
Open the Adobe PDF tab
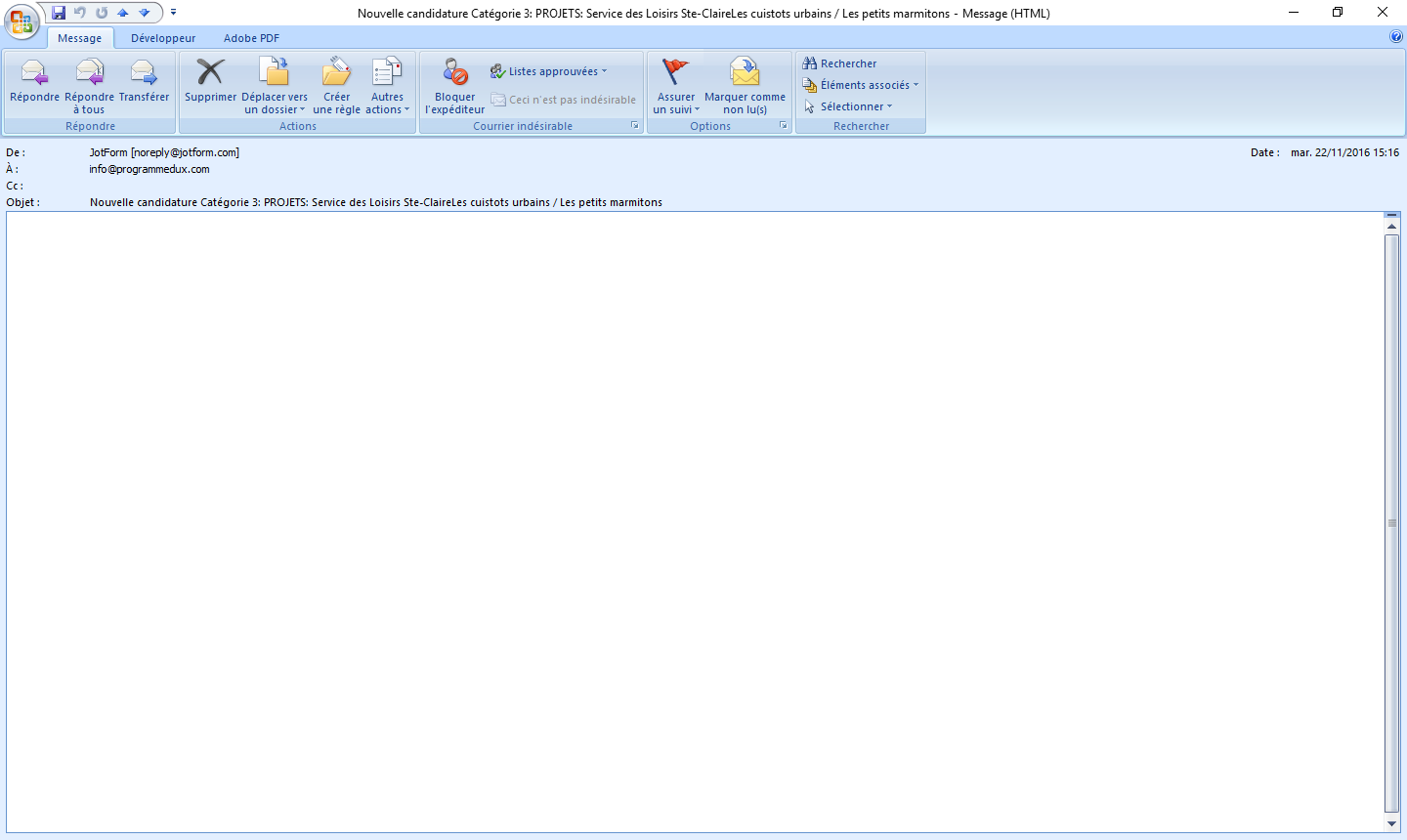(x=251, y=38)
